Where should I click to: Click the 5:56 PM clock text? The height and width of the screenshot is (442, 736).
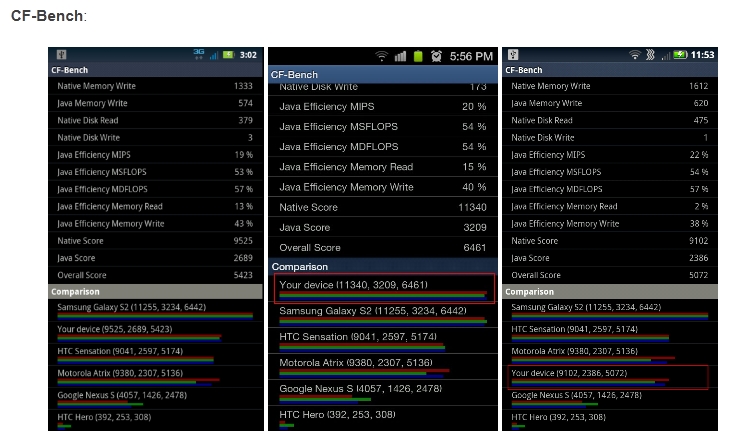coord(471,57)
